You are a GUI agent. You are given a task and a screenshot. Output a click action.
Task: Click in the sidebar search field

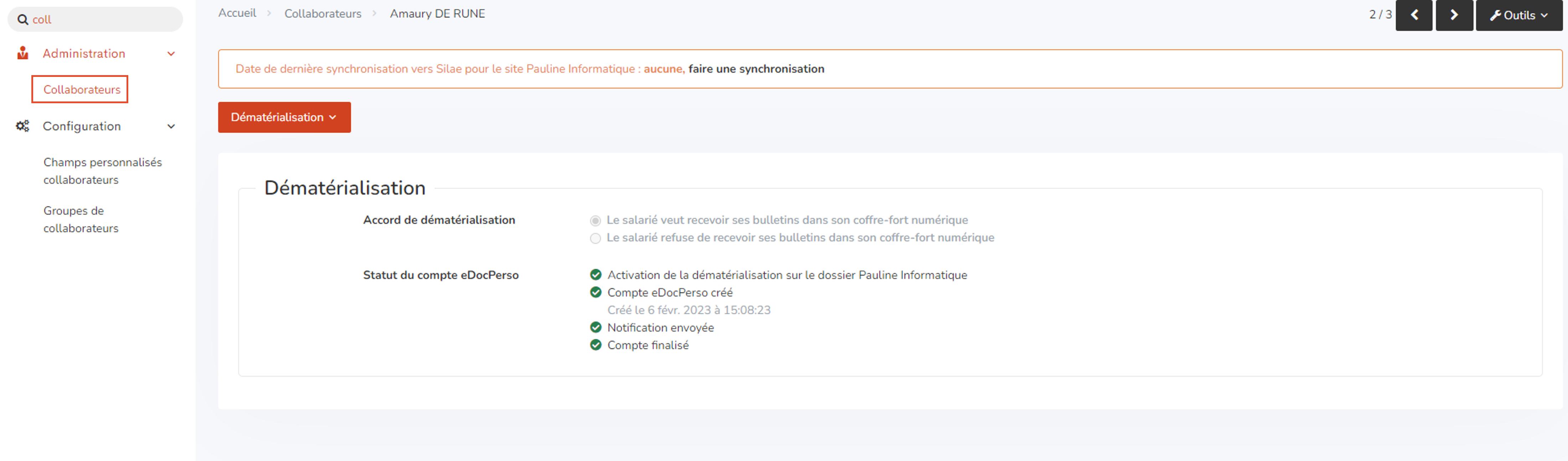click(x=95, y=20)
